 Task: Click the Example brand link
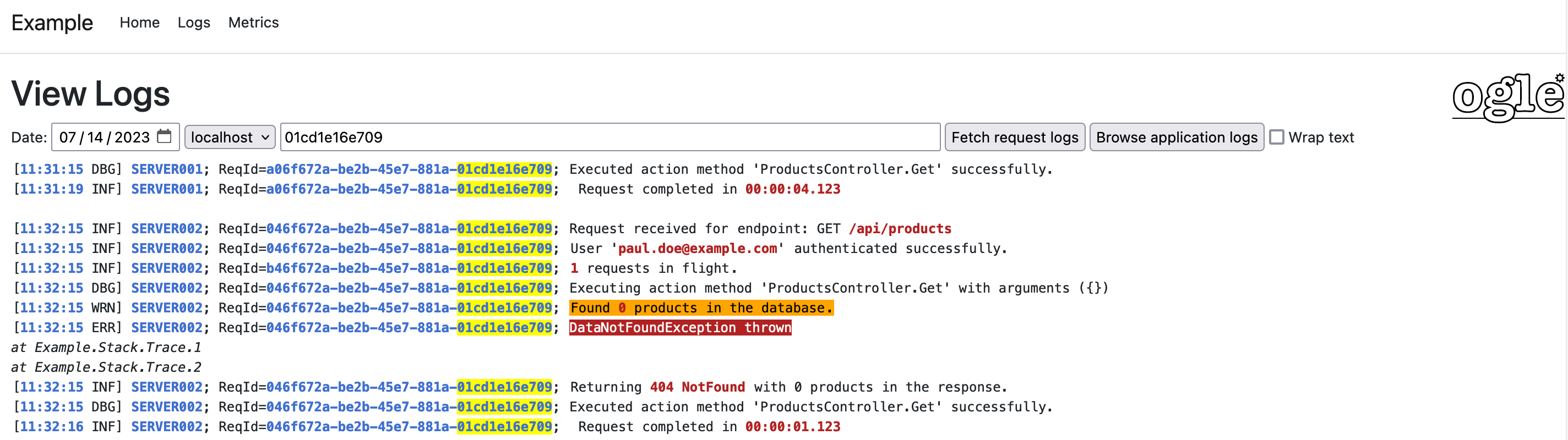pos(52,23)
